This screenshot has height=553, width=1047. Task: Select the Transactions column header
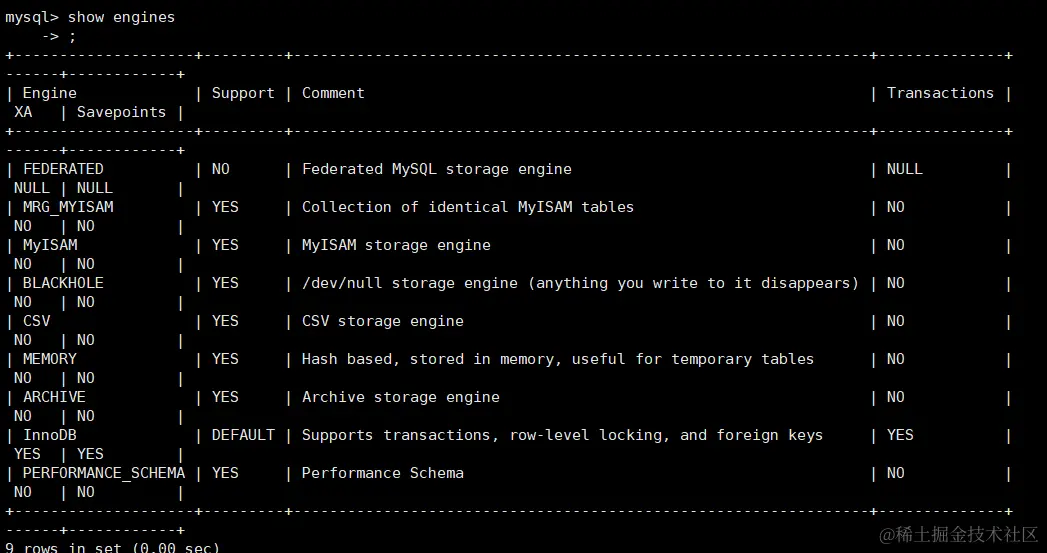[x=940, y=94]
